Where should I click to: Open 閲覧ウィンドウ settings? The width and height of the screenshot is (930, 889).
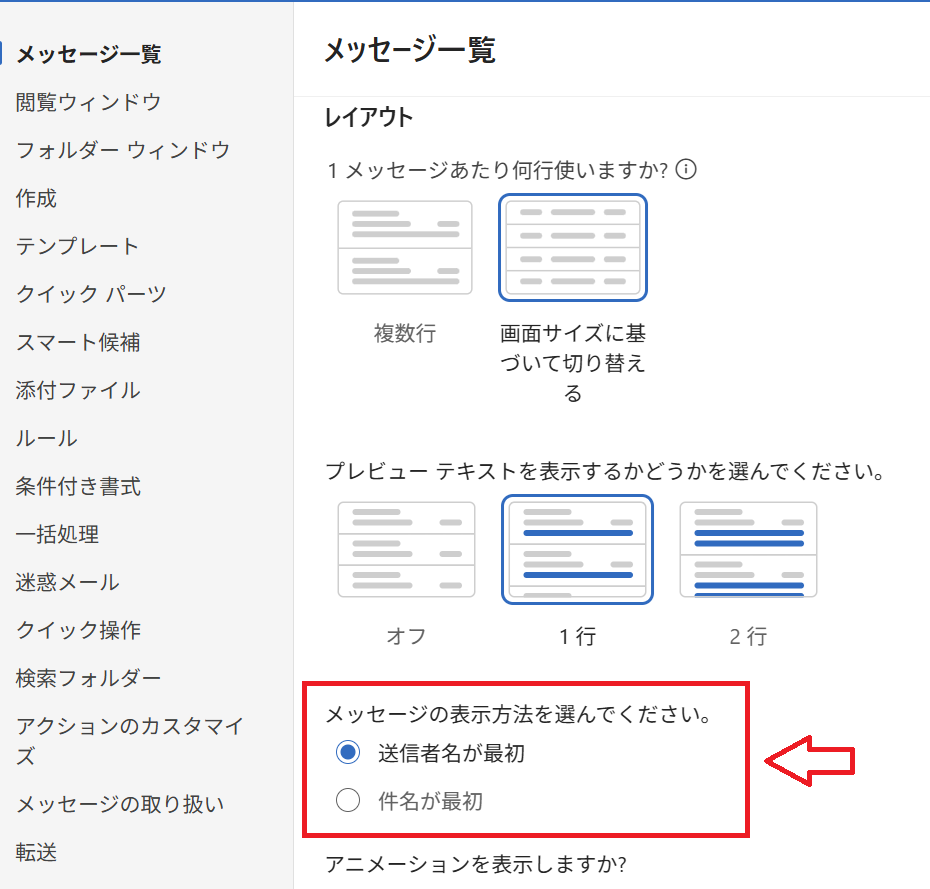pos(88,102)
